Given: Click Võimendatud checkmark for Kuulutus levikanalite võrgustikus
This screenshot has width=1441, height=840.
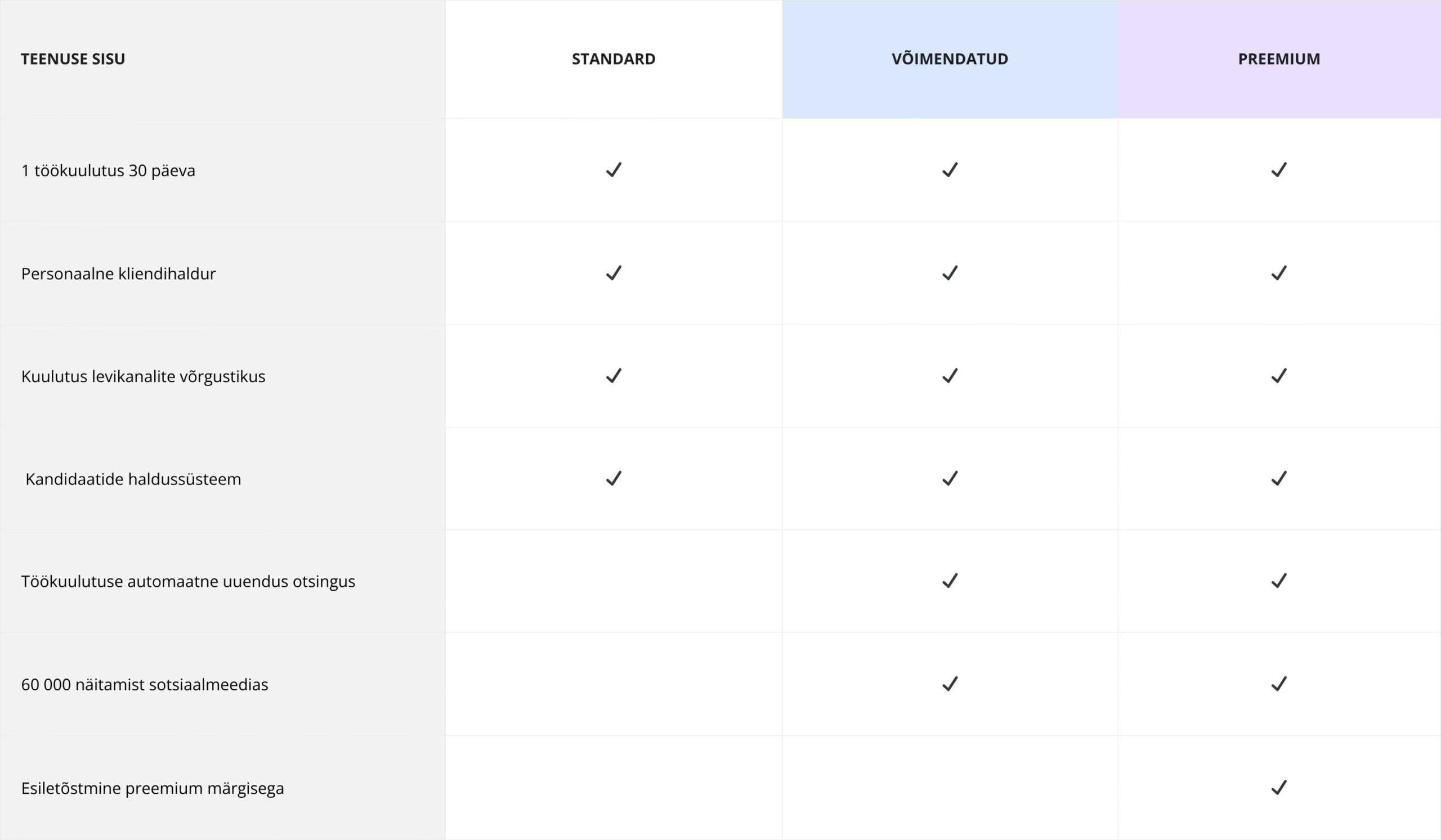Looking at the screenshot, I should pyautogui.click(x=950, y=376).
